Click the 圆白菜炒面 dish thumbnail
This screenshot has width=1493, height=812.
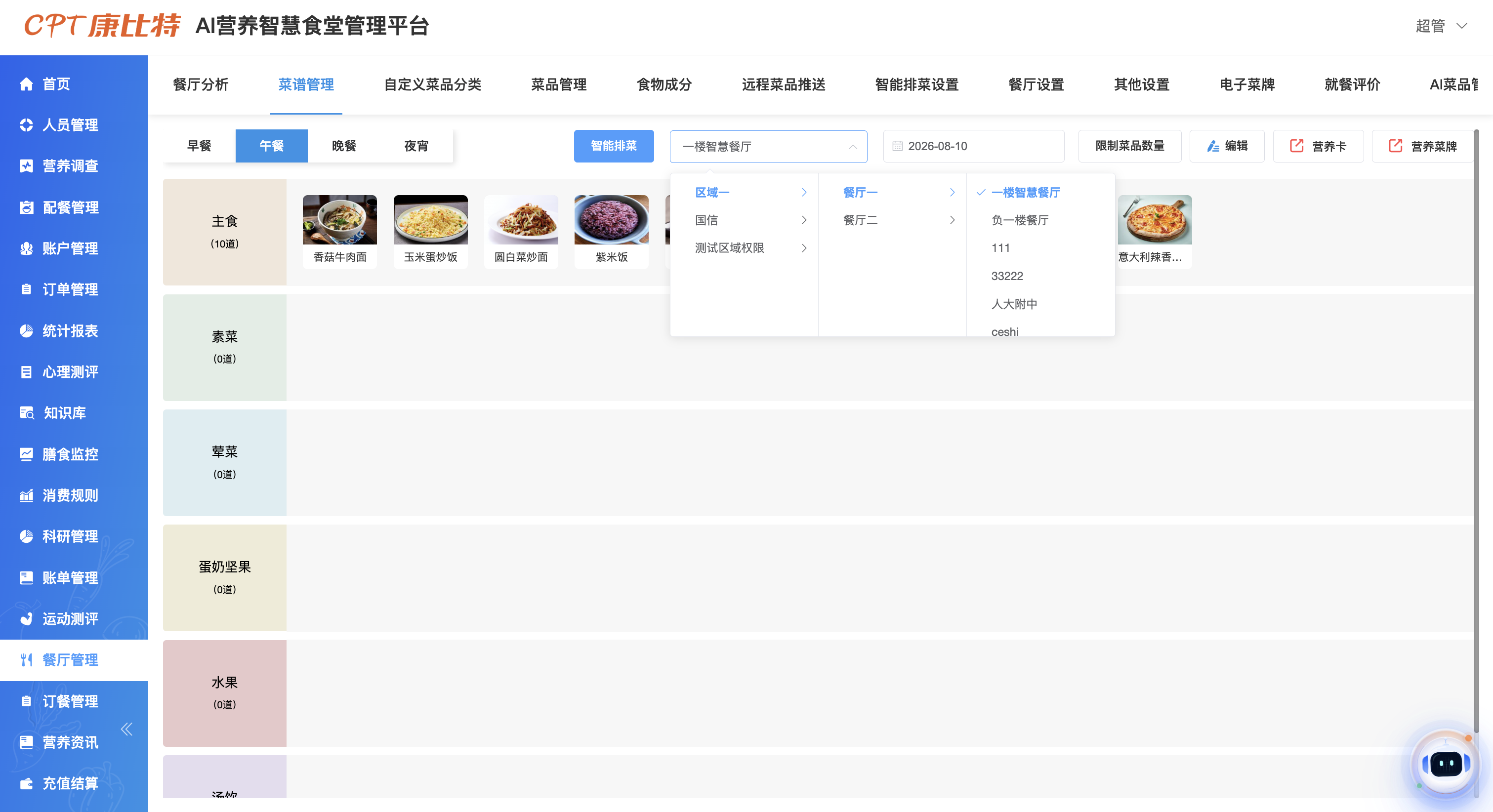pyautogui.click(x=521, y=220)
